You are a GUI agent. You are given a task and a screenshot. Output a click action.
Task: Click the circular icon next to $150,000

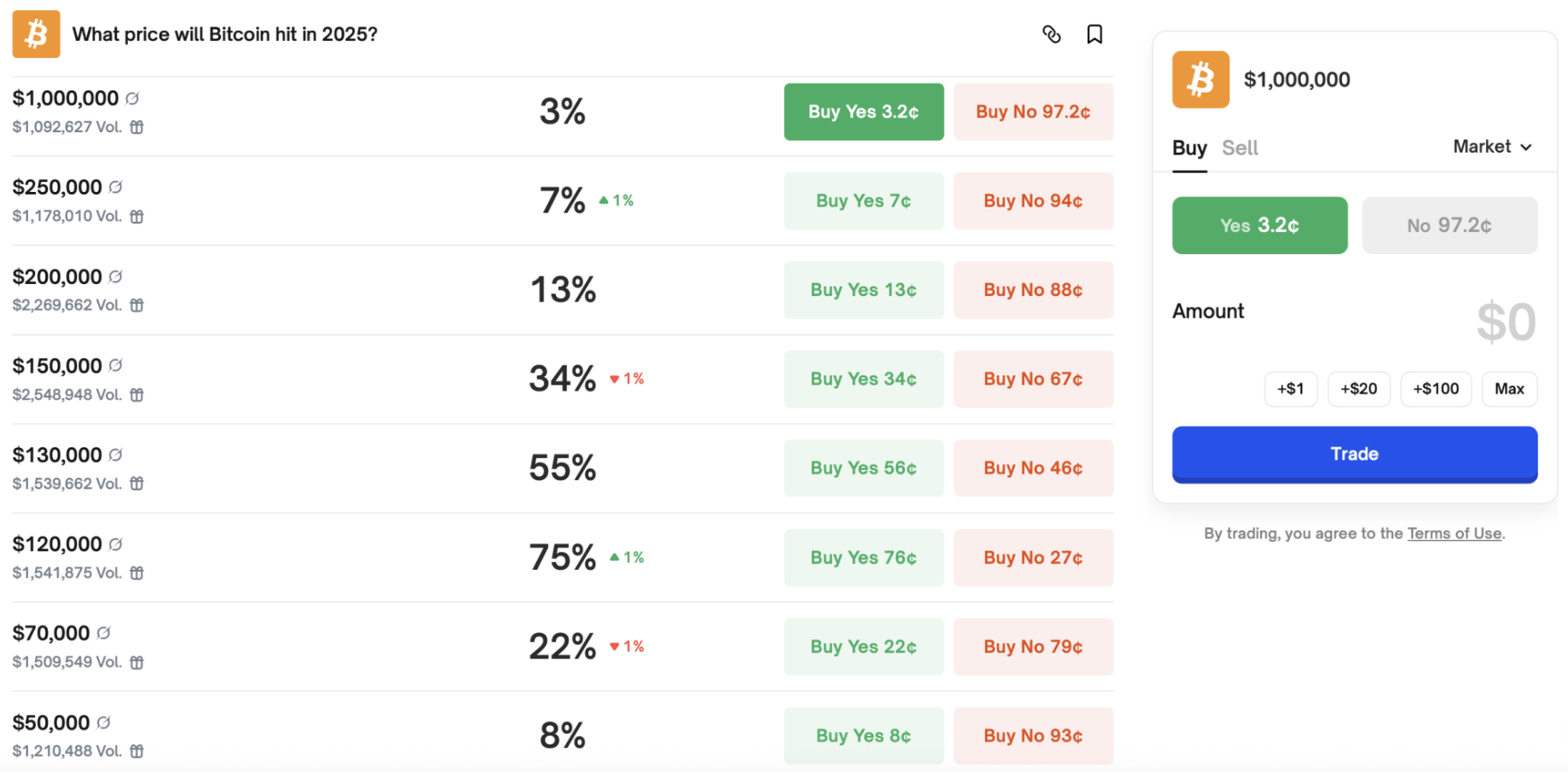116,365
